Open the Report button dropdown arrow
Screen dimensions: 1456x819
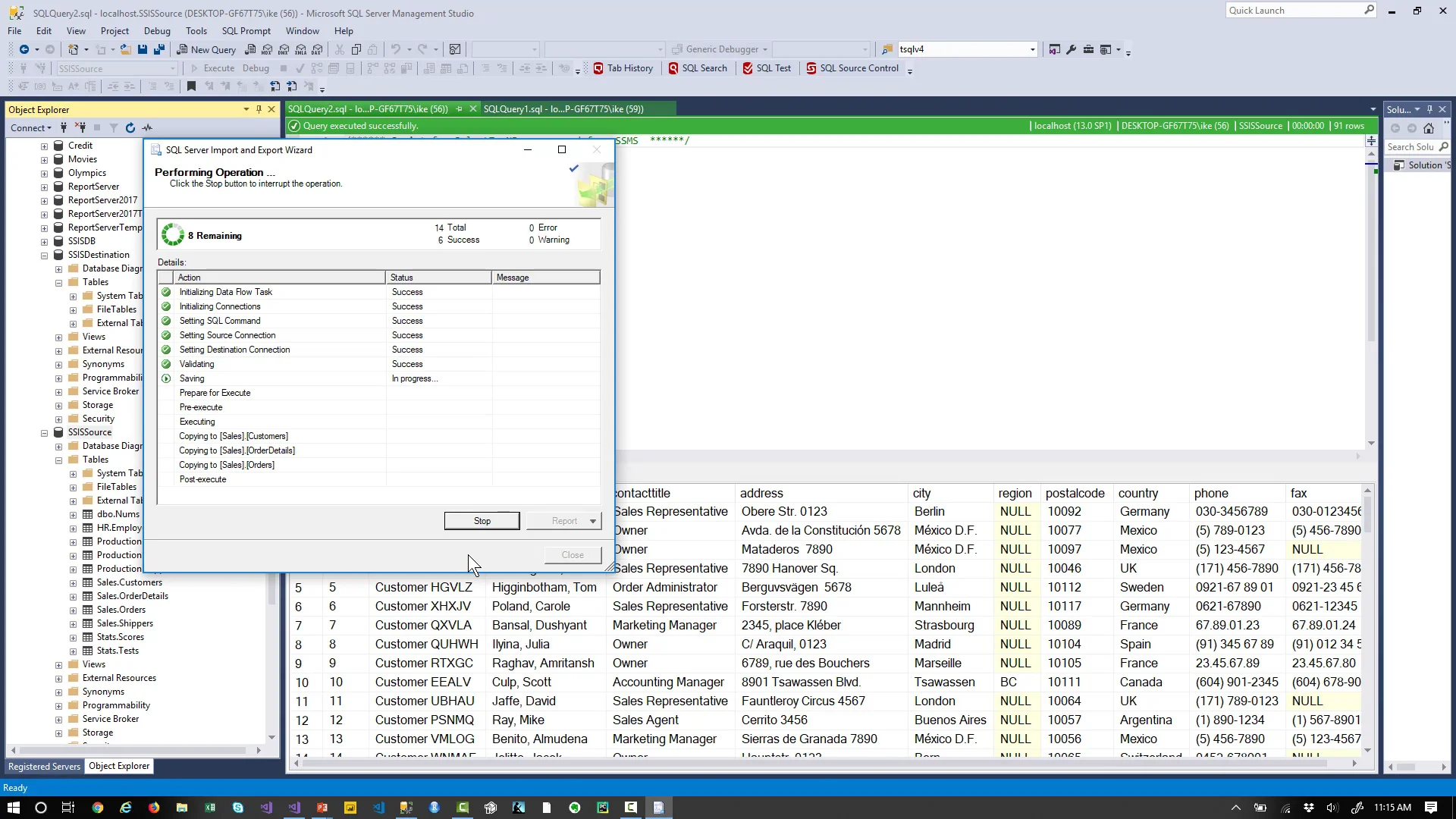(x=593, y=521)
